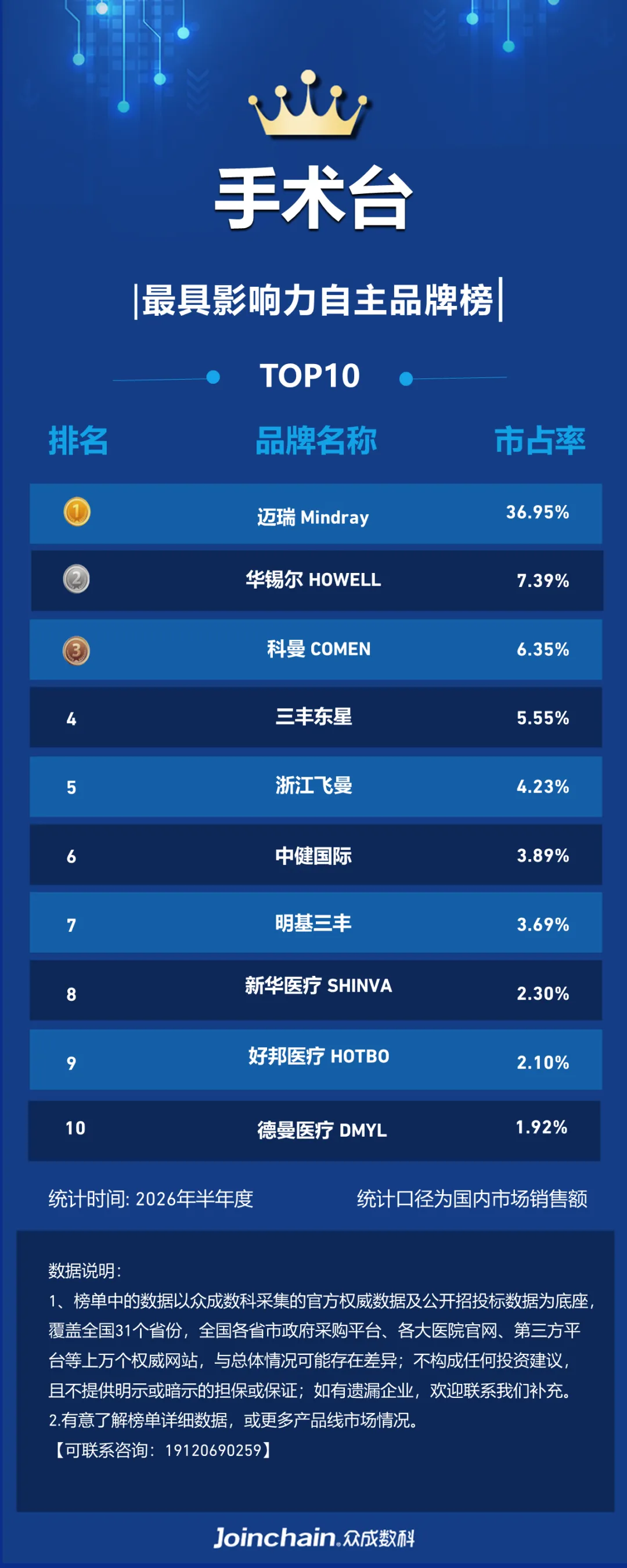Select the 手术台 main title

[314, 199]
